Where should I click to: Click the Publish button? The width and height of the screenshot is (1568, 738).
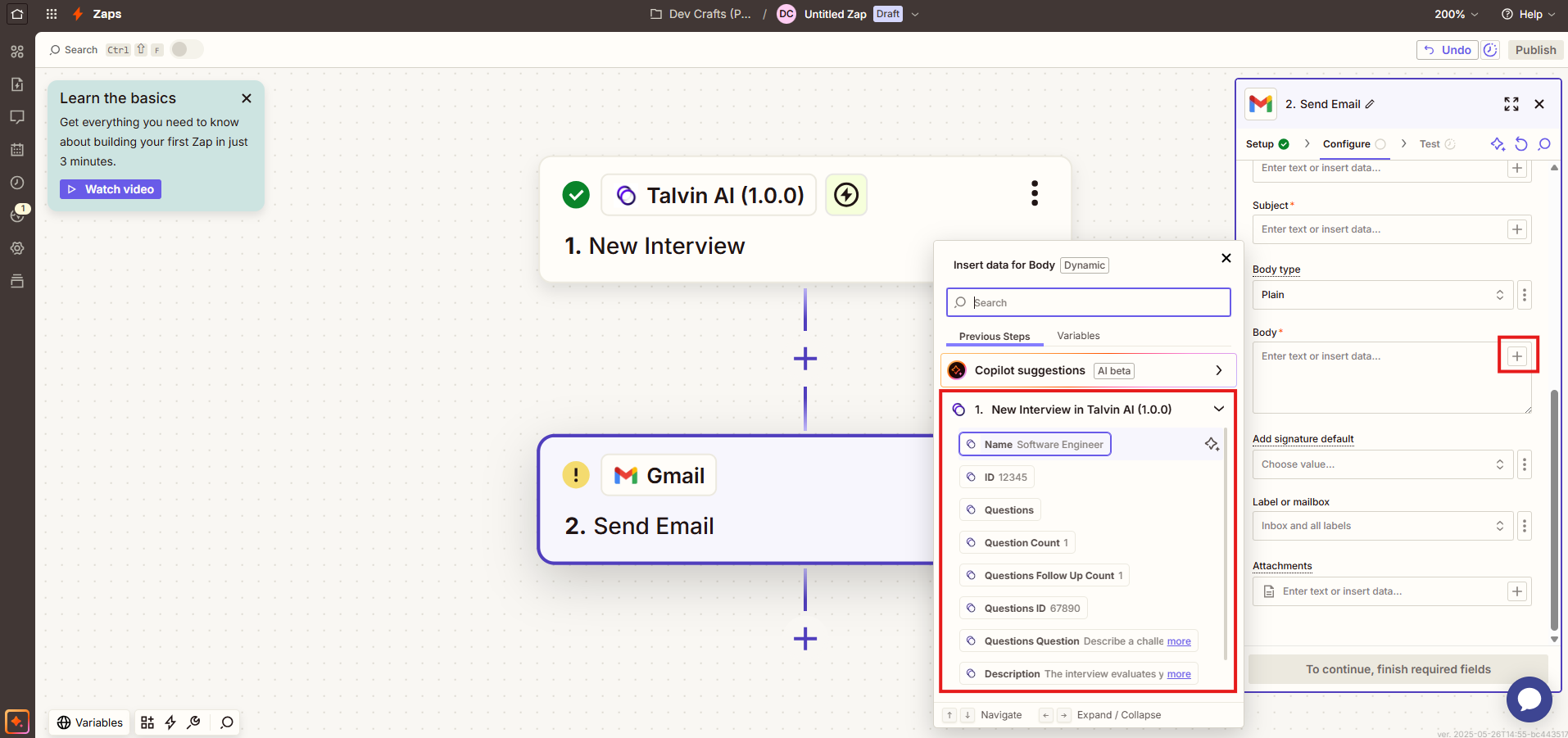tap(1535, 50)
